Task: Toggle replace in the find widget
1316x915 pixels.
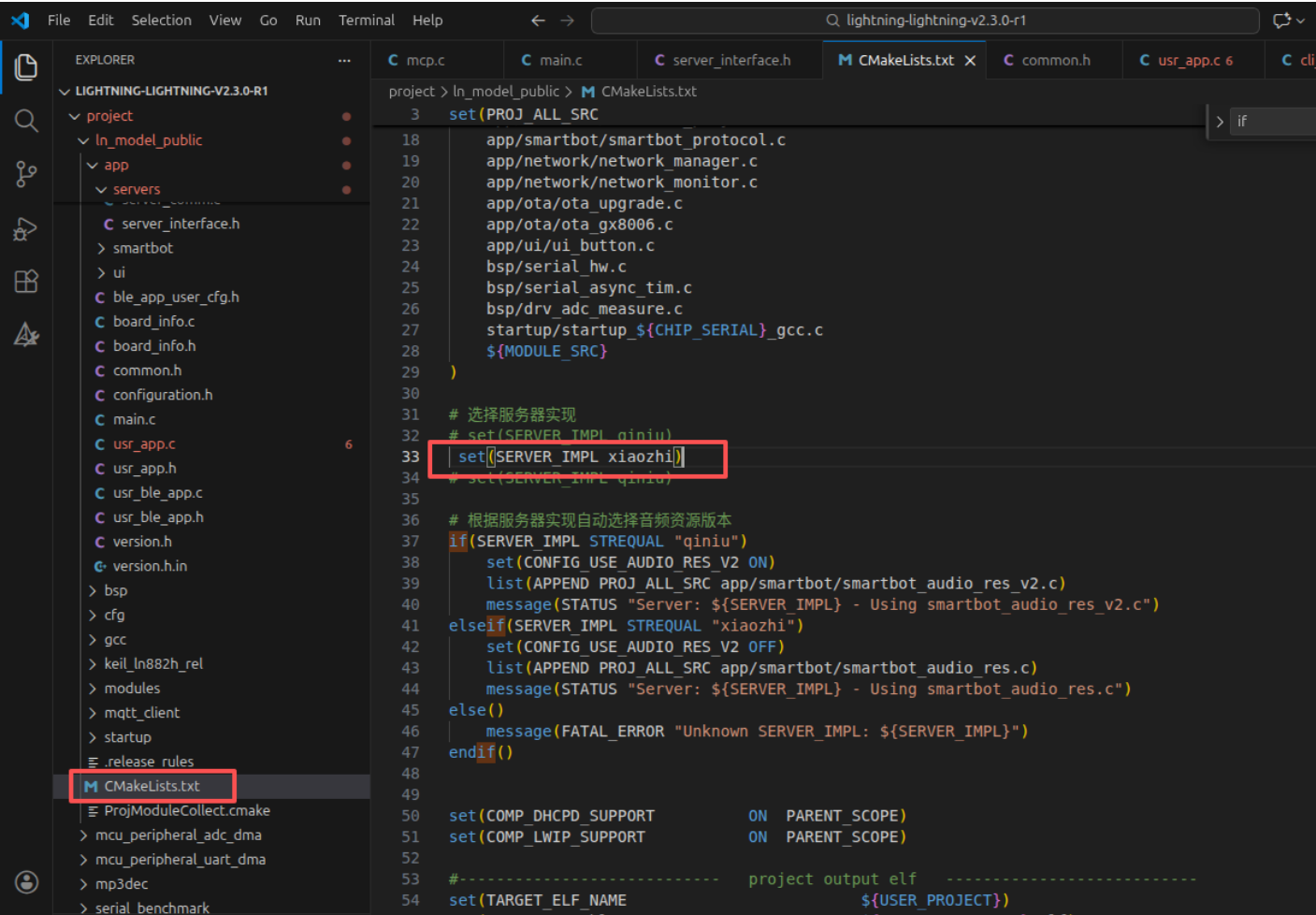Action: pos(1220,122)
